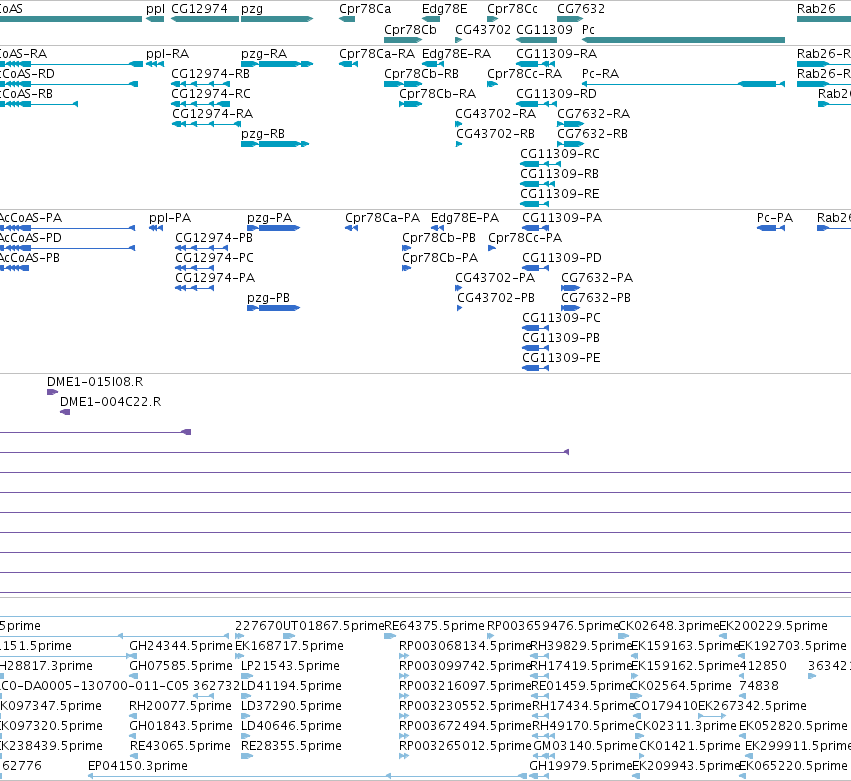Click EST label 412850
Screen dimensions: 851x781
[x=763, y=666]
